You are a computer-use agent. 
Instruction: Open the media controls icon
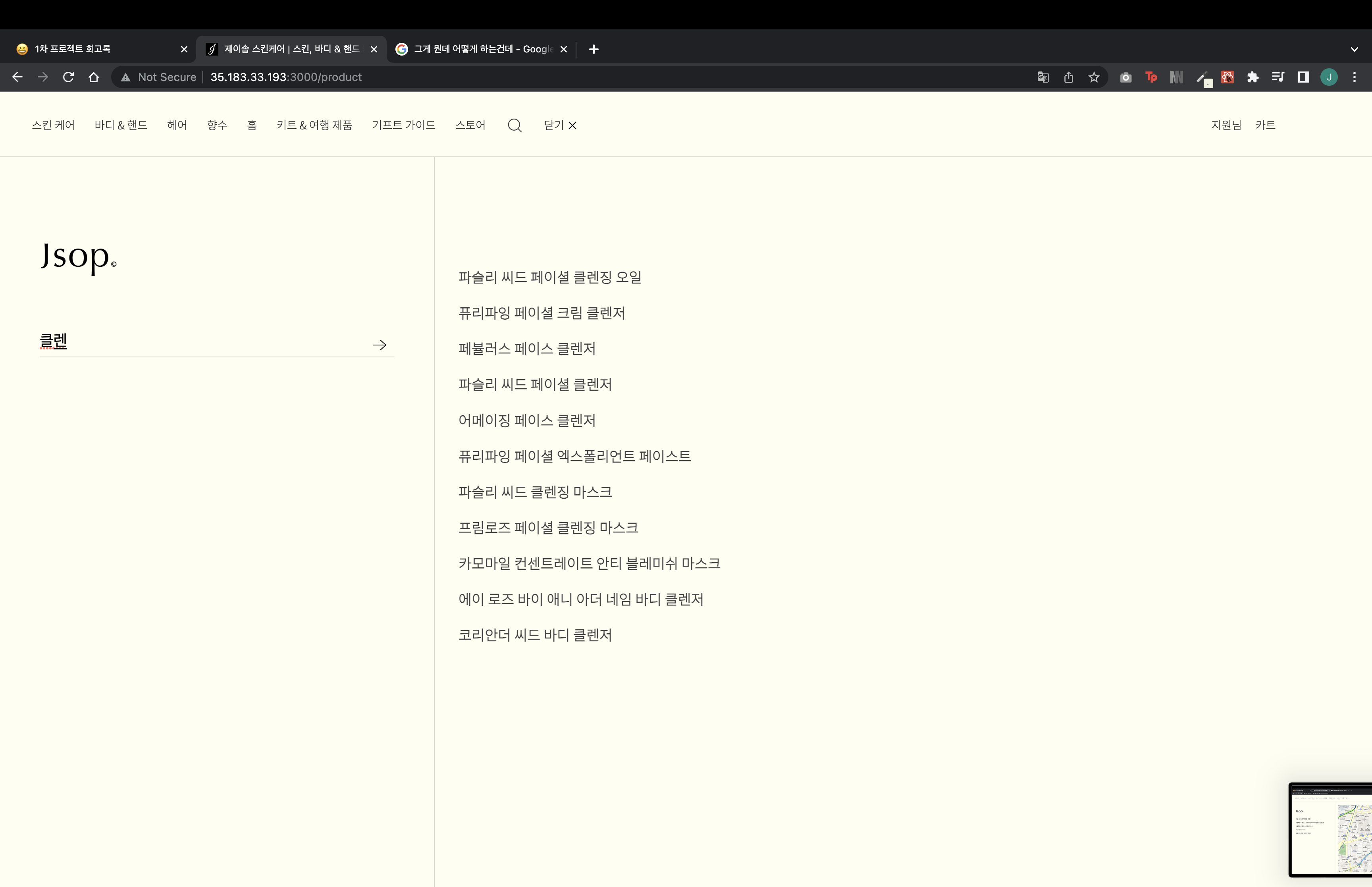click(x=1278, y=77)
